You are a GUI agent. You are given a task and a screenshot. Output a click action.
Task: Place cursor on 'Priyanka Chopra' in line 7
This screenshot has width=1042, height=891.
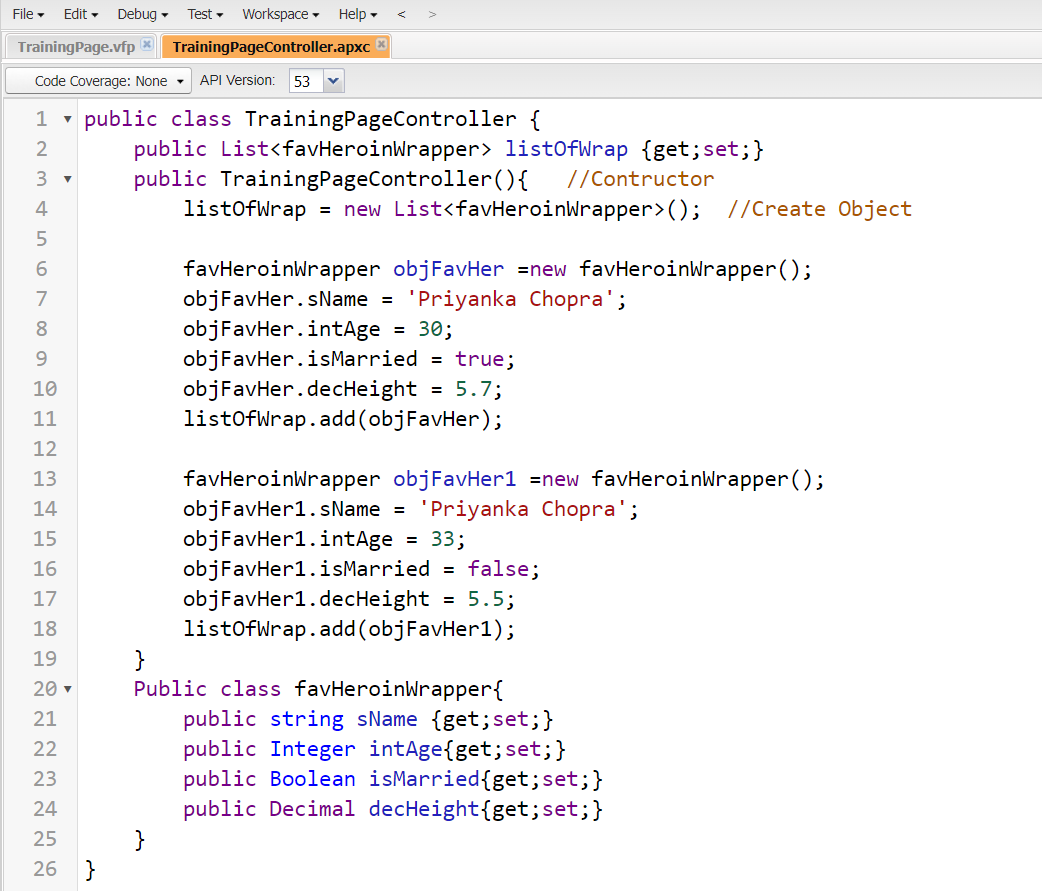(528, 299)
